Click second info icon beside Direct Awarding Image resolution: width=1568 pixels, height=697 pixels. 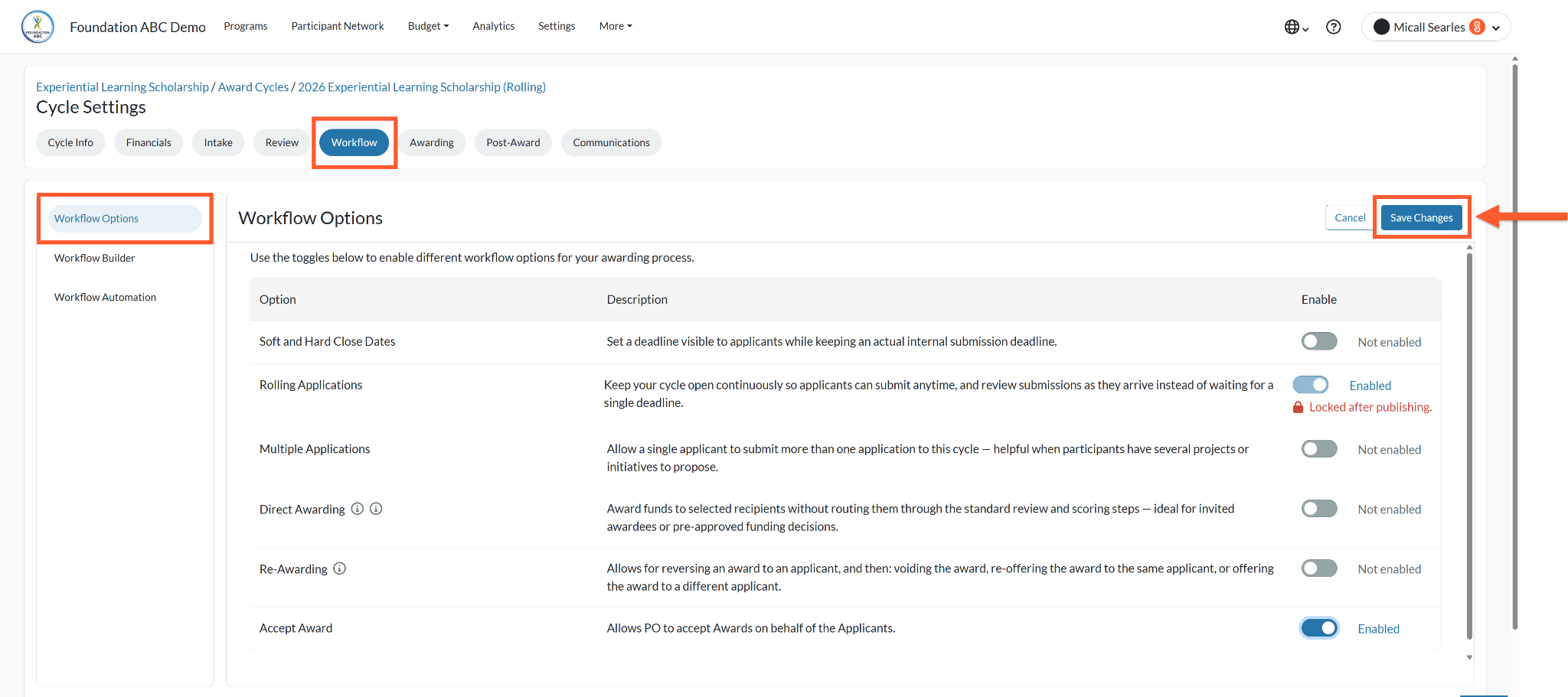coord(376,509)
